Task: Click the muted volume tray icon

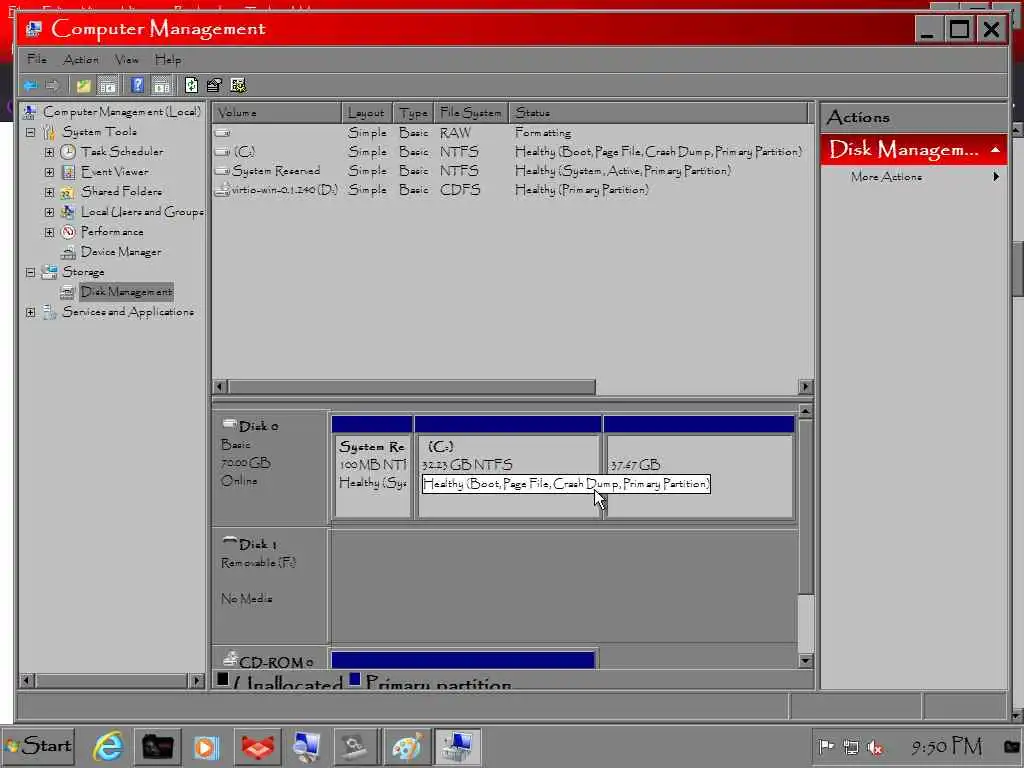Action: (x=874, y=747)
